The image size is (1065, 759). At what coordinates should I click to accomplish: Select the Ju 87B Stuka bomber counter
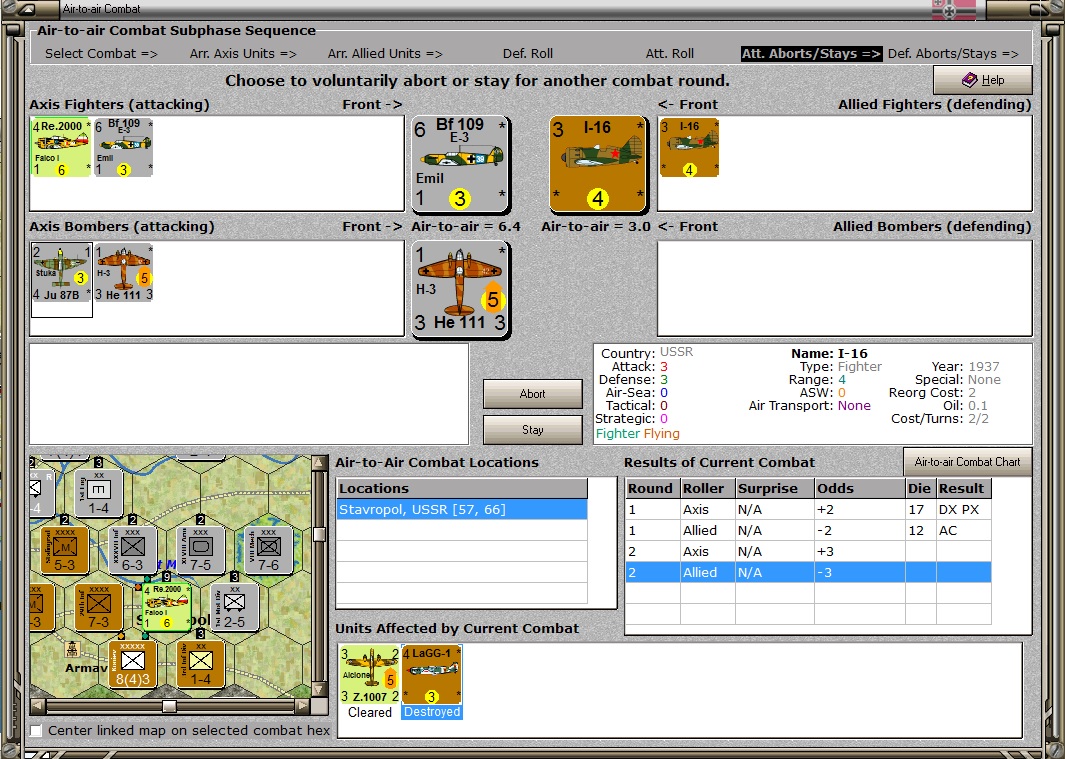coord(61,272)
